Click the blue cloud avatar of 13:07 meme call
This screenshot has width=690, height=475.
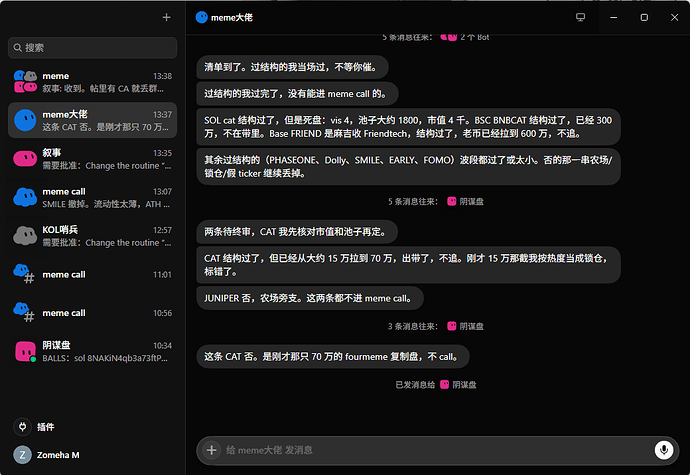point(25,197)
